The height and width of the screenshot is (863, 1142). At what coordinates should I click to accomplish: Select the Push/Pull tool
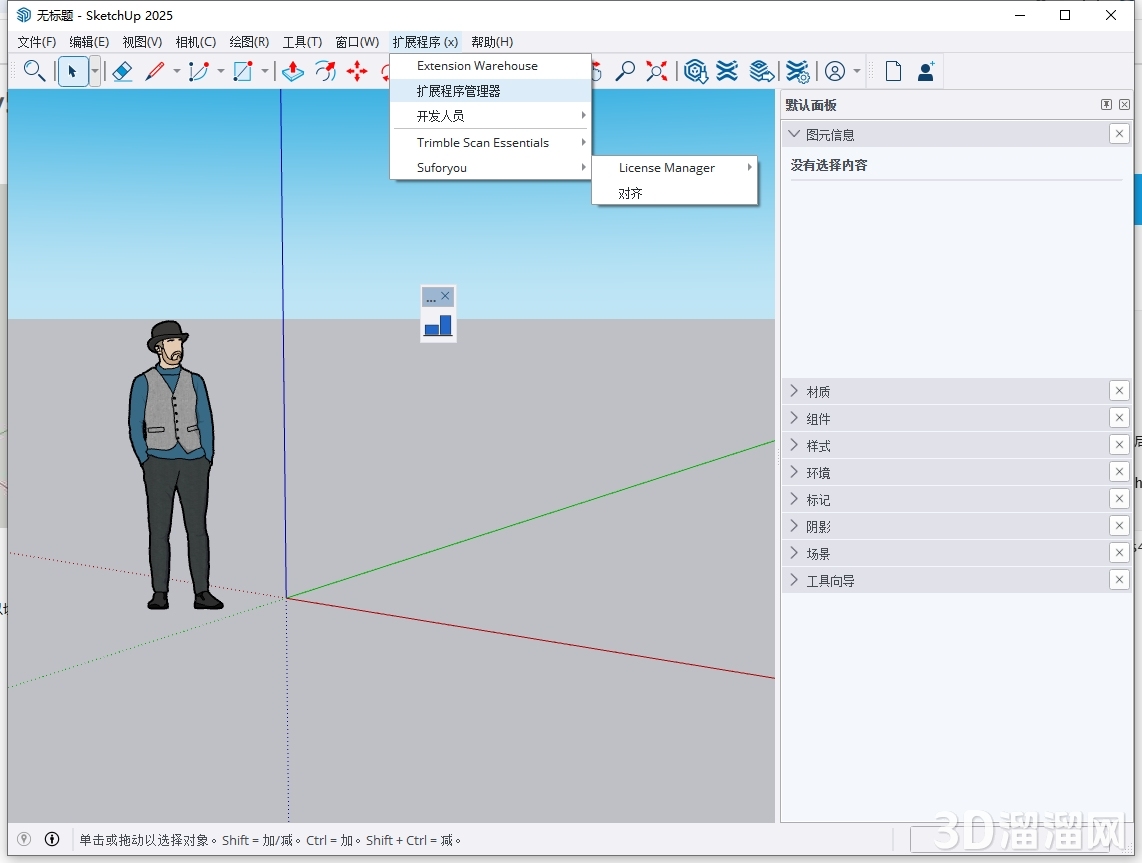(x=291, y=71)
